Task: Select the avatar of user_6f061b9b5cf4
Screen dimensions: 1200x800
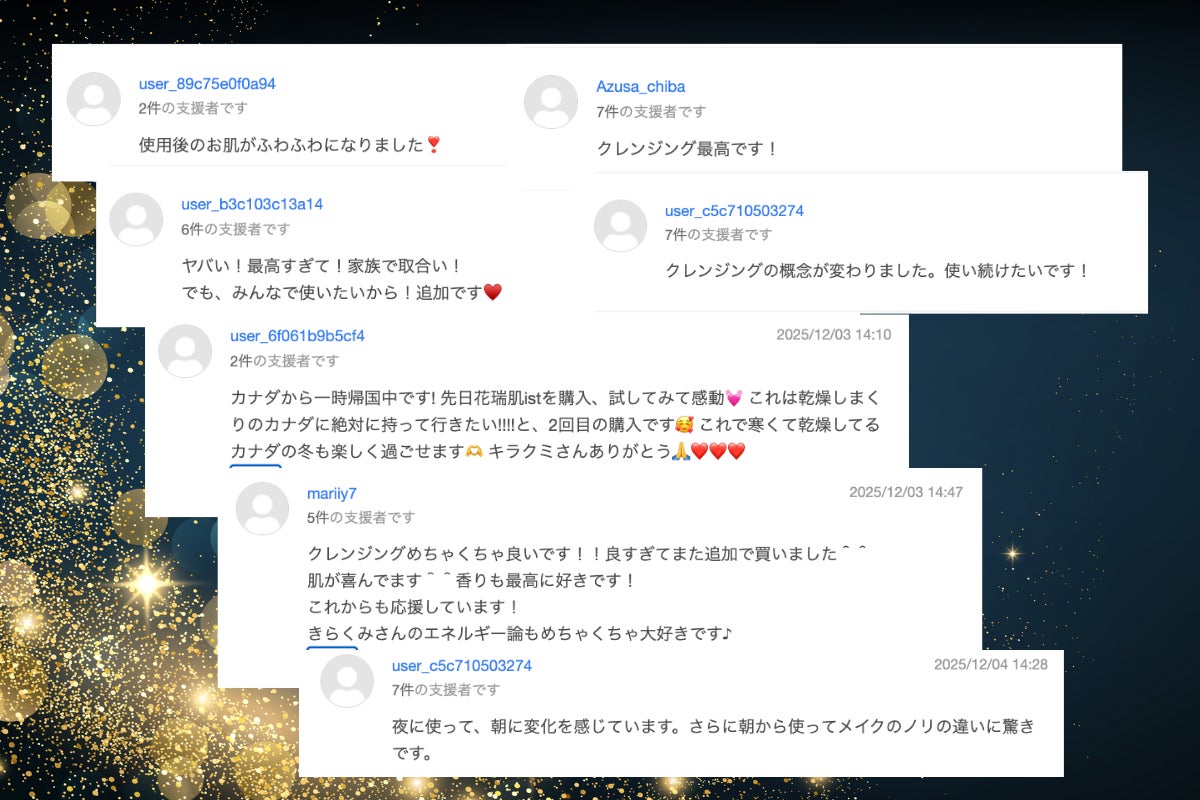Action: point(185,351)
